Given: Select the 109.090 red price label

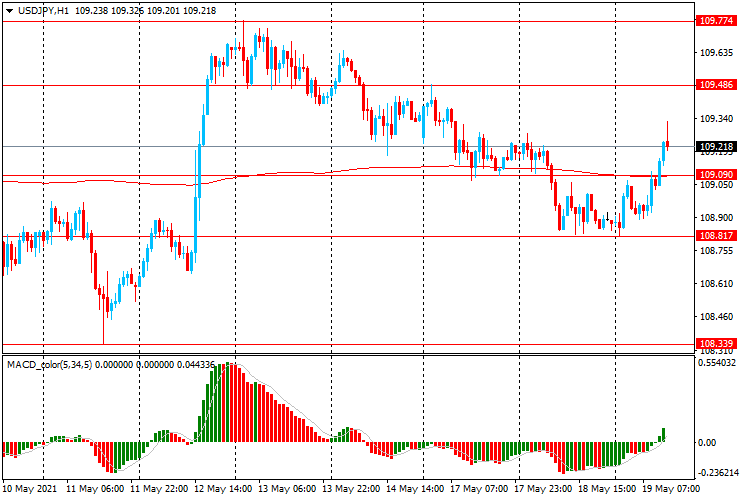Looking at the screenshot, I should (x=716, y=175).
